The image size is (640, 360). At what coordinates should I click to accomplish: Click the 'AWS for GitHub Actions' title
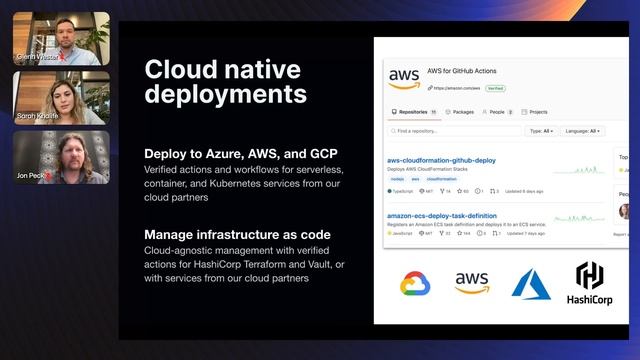[x=462, y=71]
